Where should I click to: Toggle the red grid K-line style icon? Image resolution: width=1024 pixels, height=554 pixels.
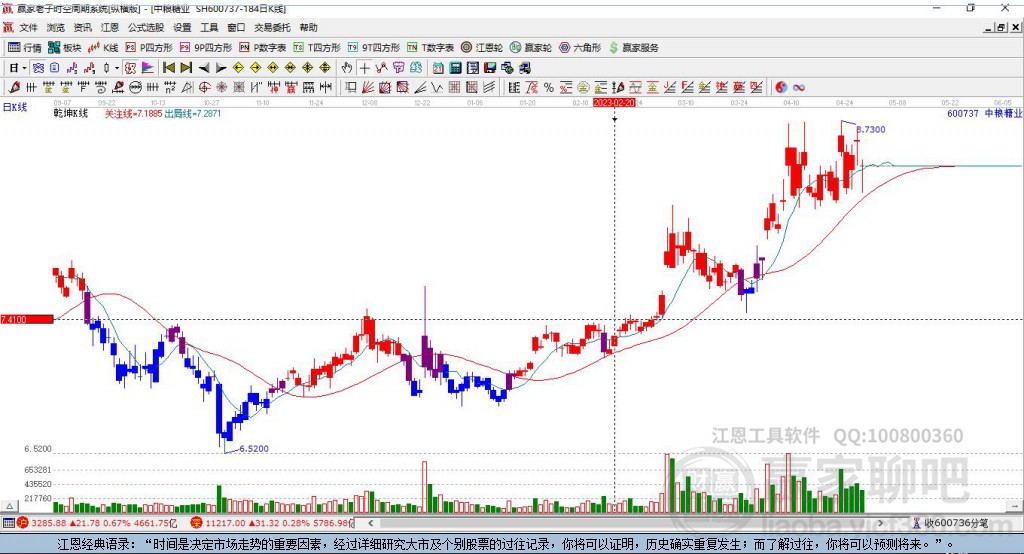[131, 68]
